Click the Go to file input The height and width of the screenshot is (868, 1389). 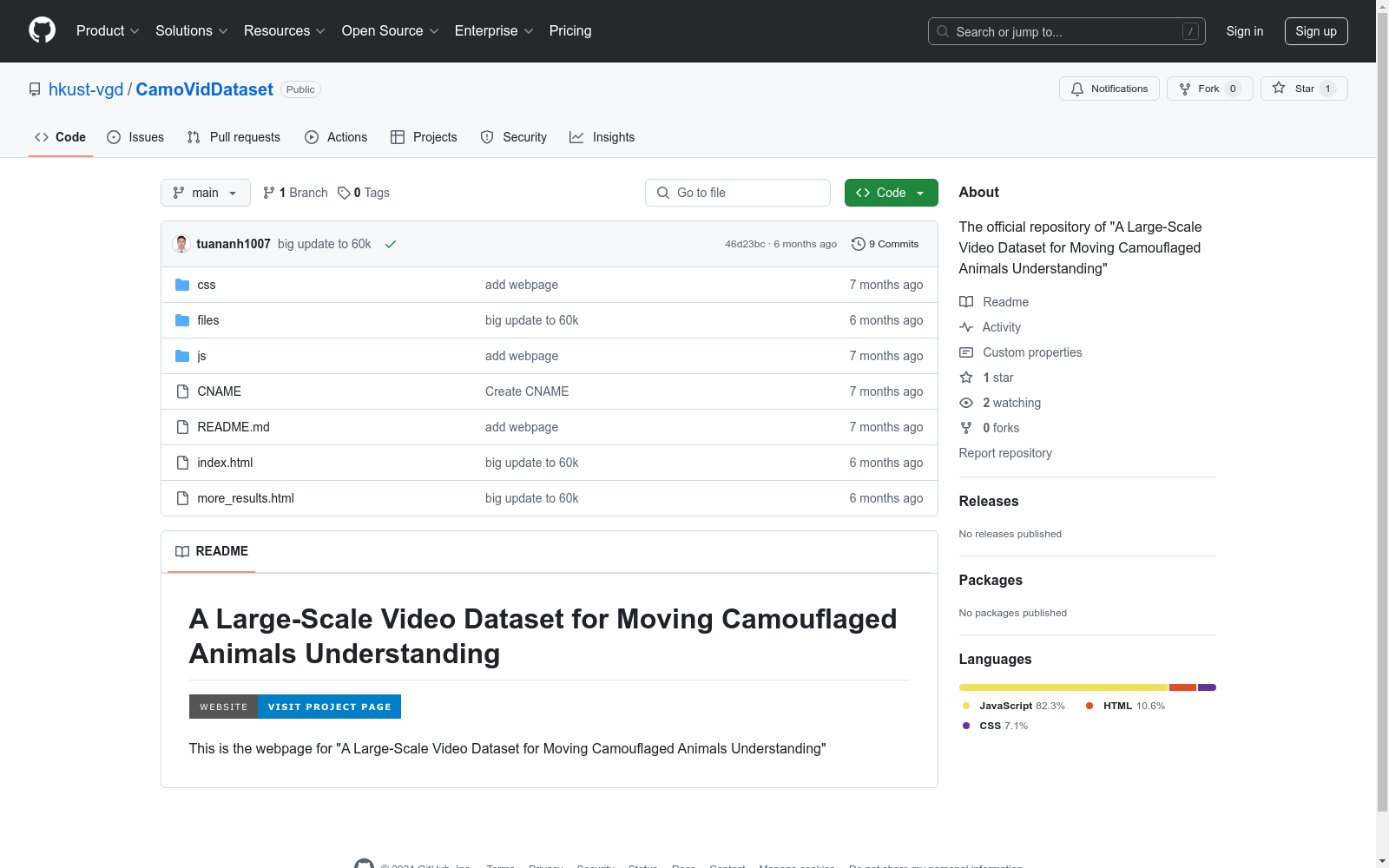tap(738, 193)
